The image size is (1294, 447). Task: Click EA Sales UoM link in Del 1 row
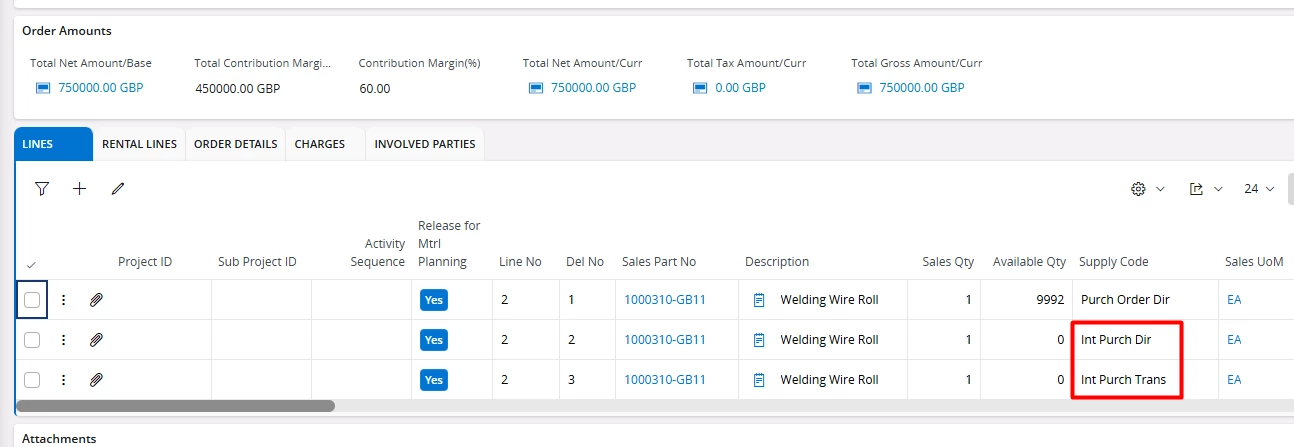(1234, 299)
